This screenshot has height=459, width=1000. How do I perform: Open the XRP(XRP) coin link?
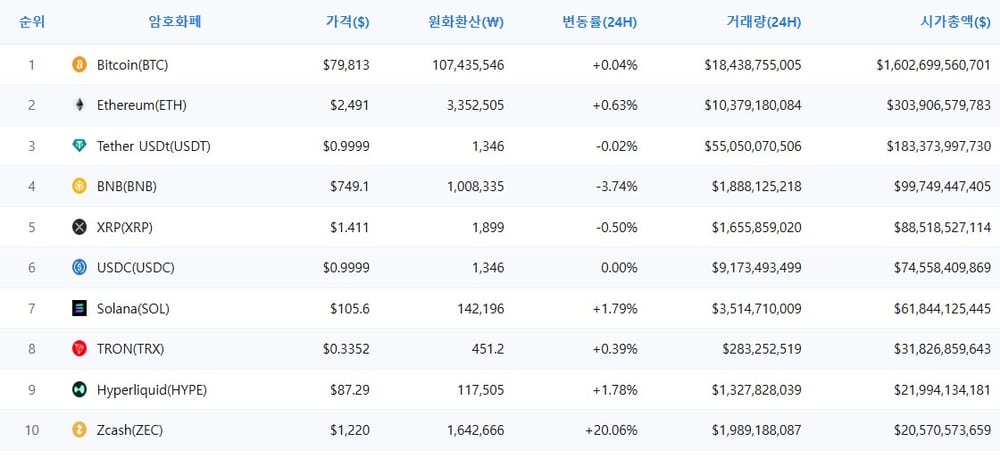125,227
